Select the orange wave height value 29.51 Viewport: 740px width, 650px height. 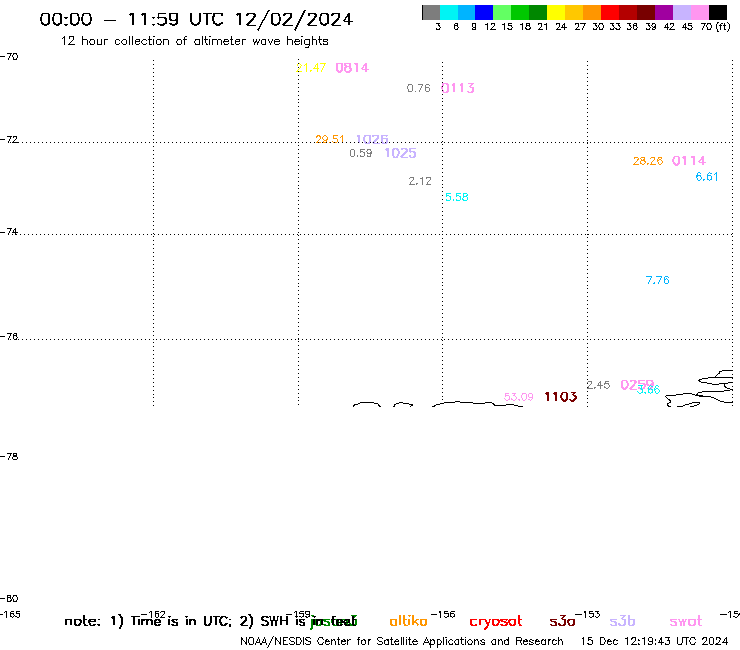tap(330, 139)
